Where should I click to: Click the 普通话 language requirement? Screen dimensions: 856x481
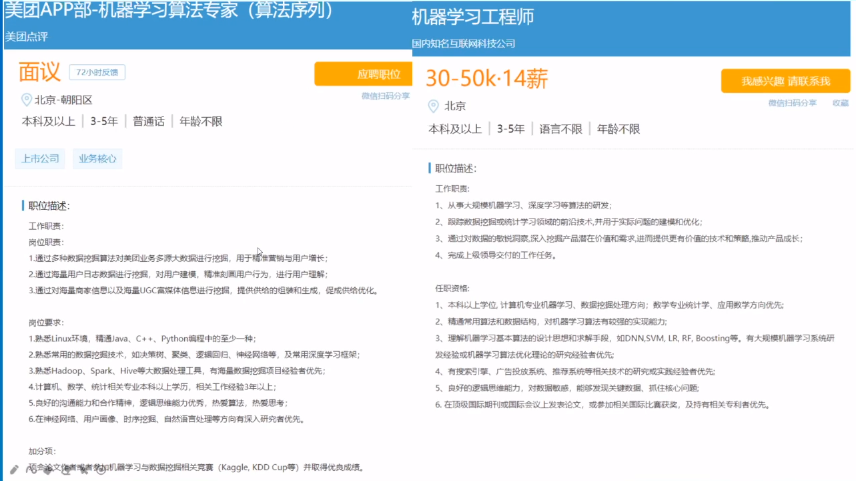148,122
